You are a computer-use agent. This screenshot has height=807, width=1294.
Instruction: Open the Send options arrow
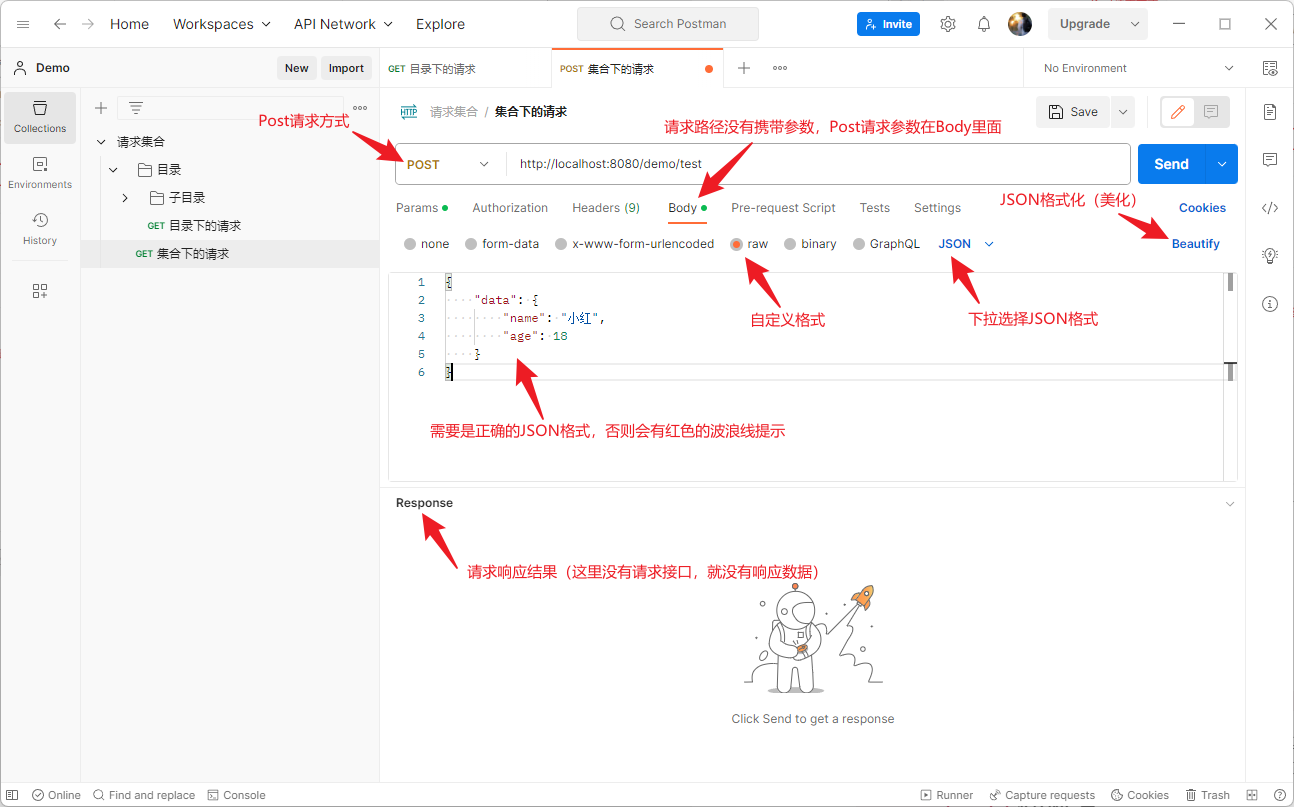pyautogui.click(x=1221, y=164)
